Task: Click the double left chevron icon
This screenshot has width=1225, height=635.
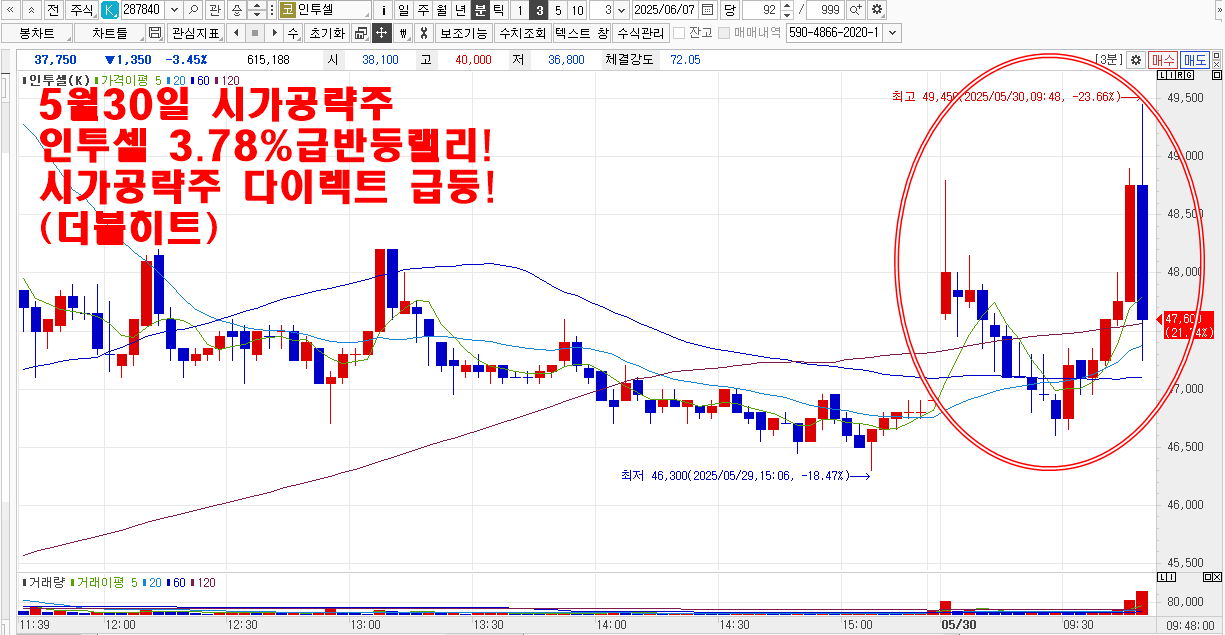Action: click(12, 10)
